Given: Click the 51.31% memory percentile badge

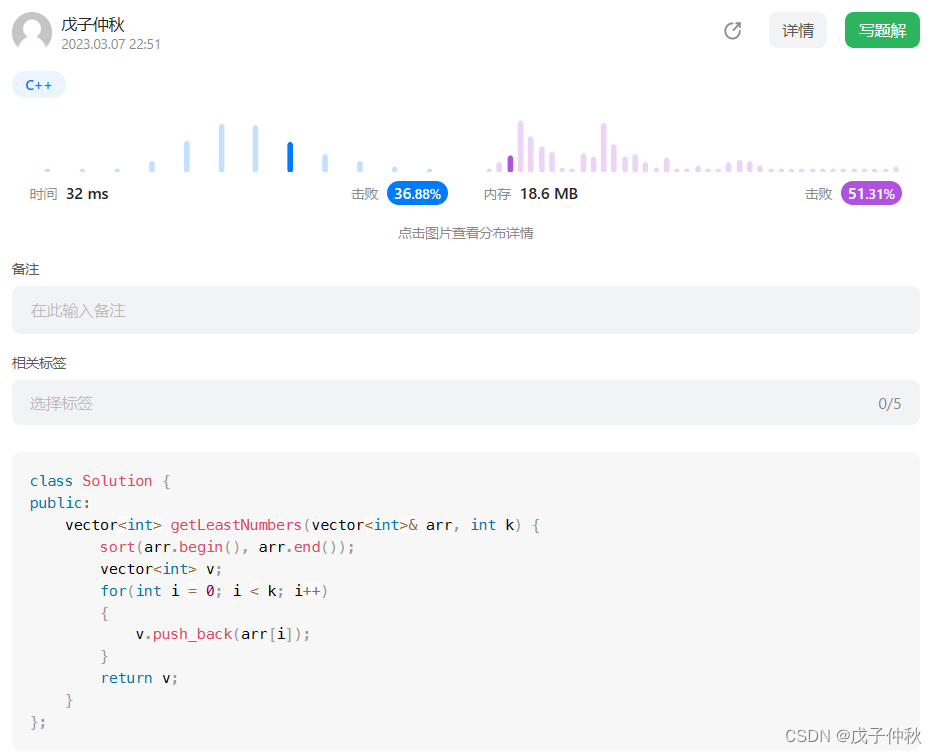Looking at the screenshot, I should click(x=871, y=194).
